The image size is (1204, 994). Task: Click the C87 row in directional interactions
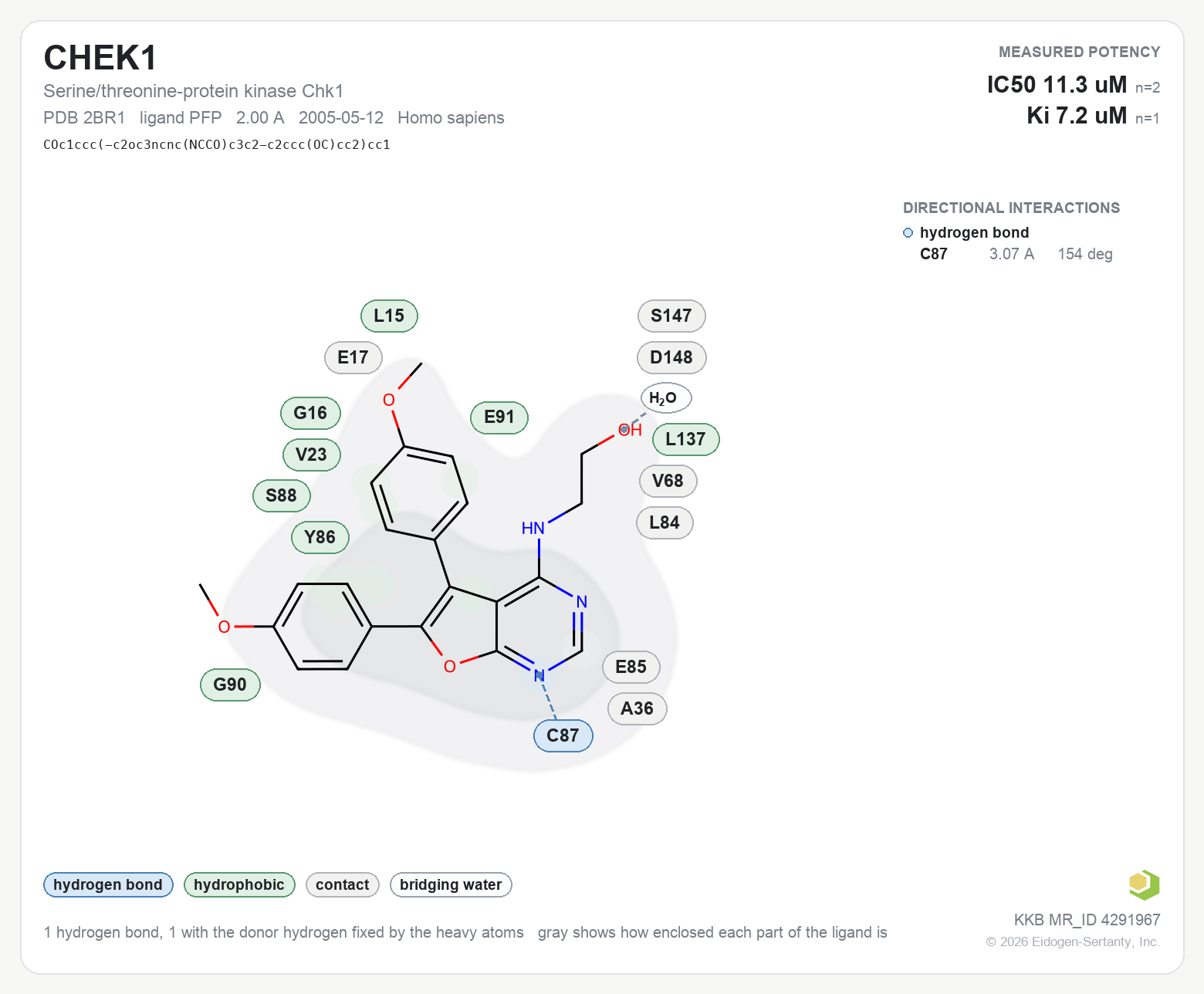(1016, 254)
